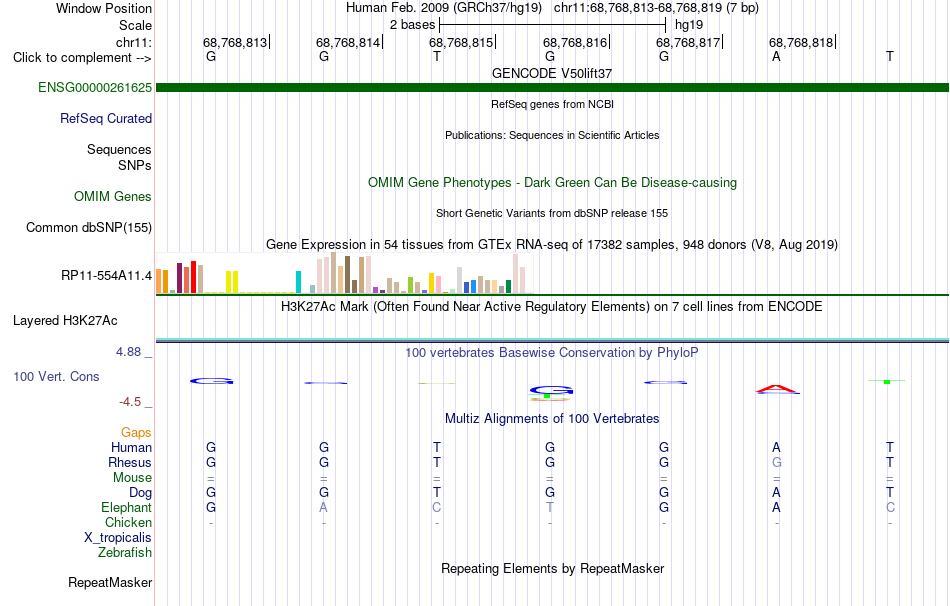The image size is (950, 606).
Task: Select the Human species row label
Action: coord(131,447)
